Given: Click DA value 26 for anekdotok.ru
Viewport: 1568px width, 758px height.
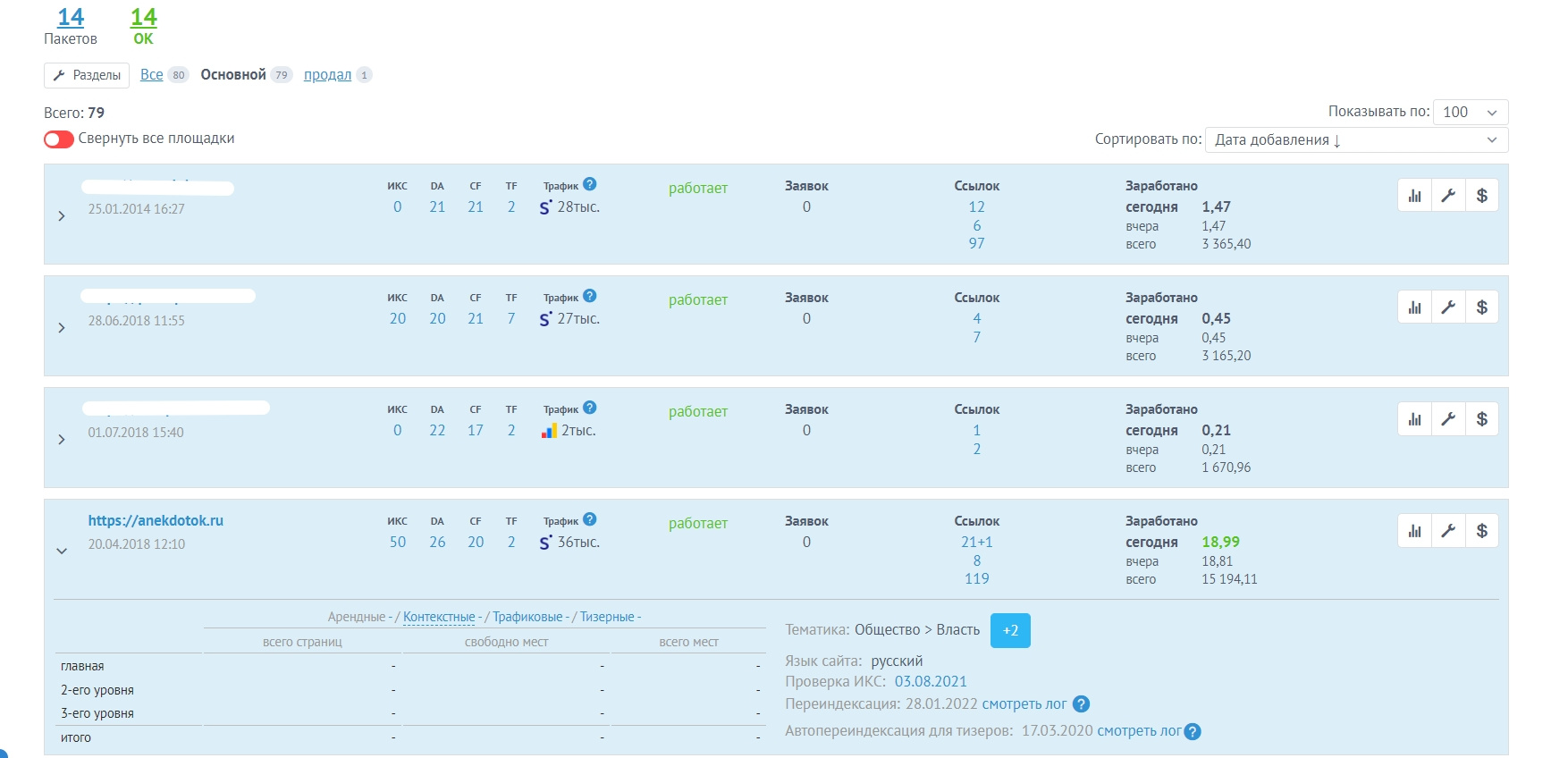Looking at the screenshot, I should [437, 543].
